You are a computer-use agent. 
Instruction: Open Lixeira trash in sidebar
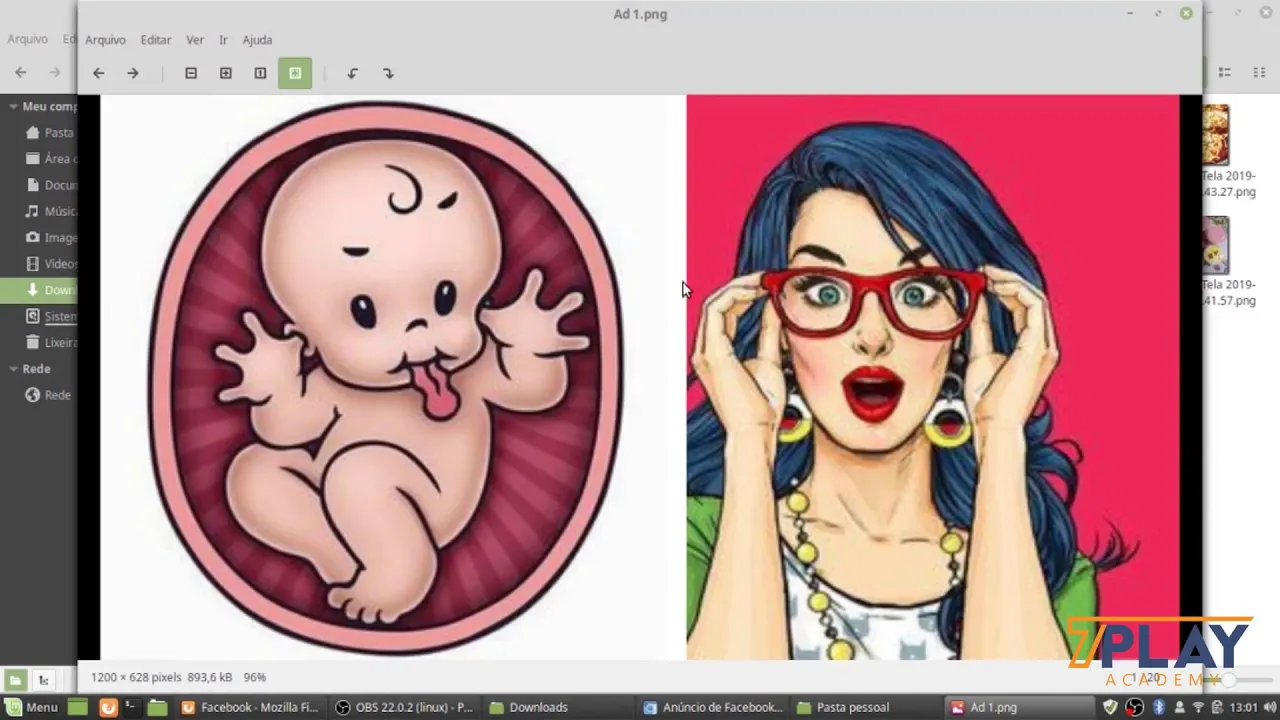tap(50, 342)
